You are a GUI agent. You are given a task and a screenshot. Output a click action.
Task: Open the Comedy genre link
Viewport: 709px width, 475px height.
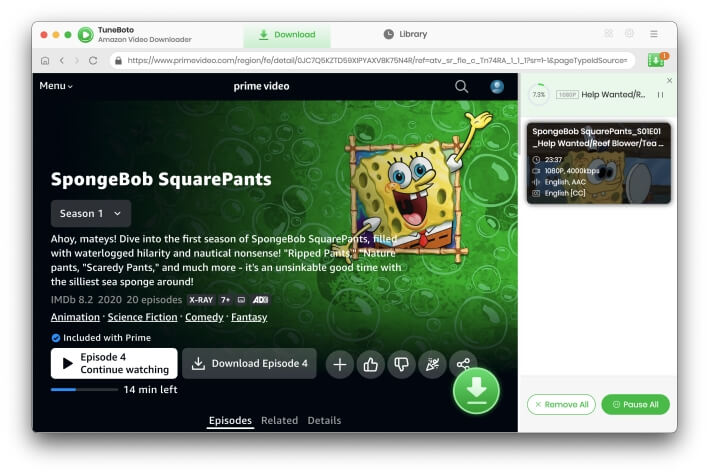(204, 317)
